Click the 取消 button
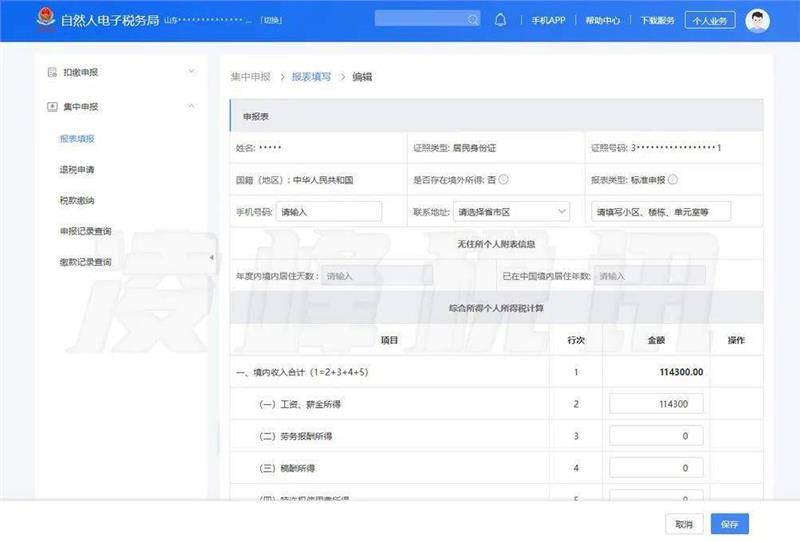This screenshot has height=542, width=800. coord(683,524)
